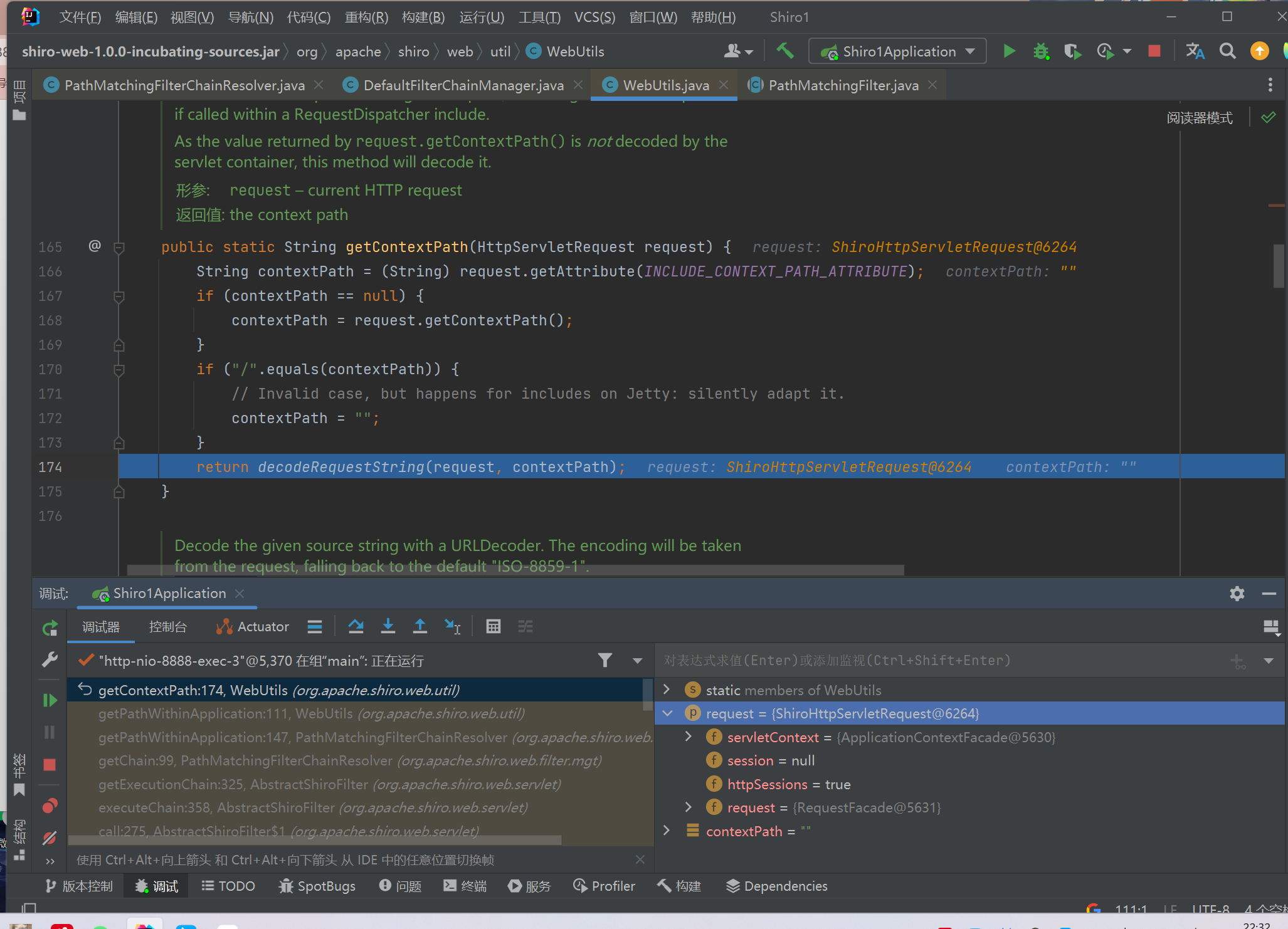The height and width of the screenshot is (929, 1288).
Task: Collapse the request variable node
Action: (667, 713)
